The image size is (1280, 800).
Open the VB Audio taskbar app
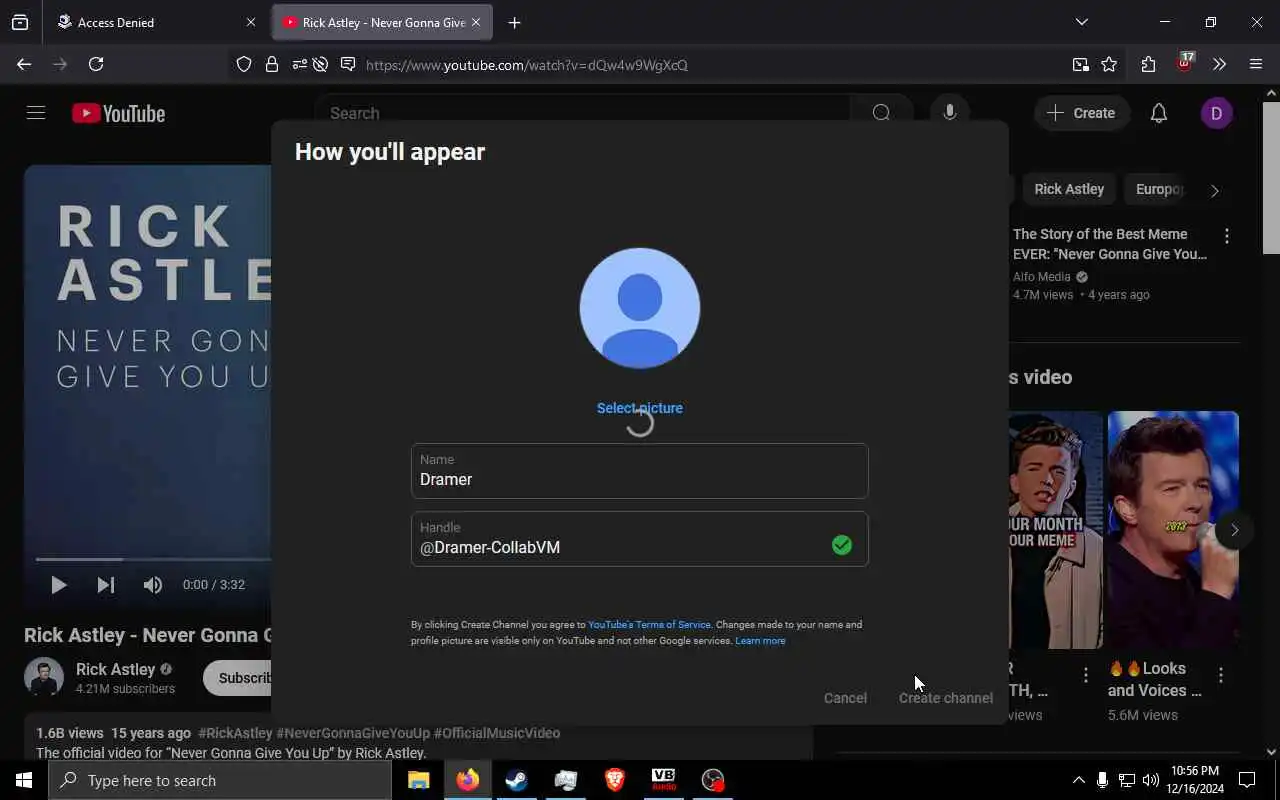coord(663,780)
